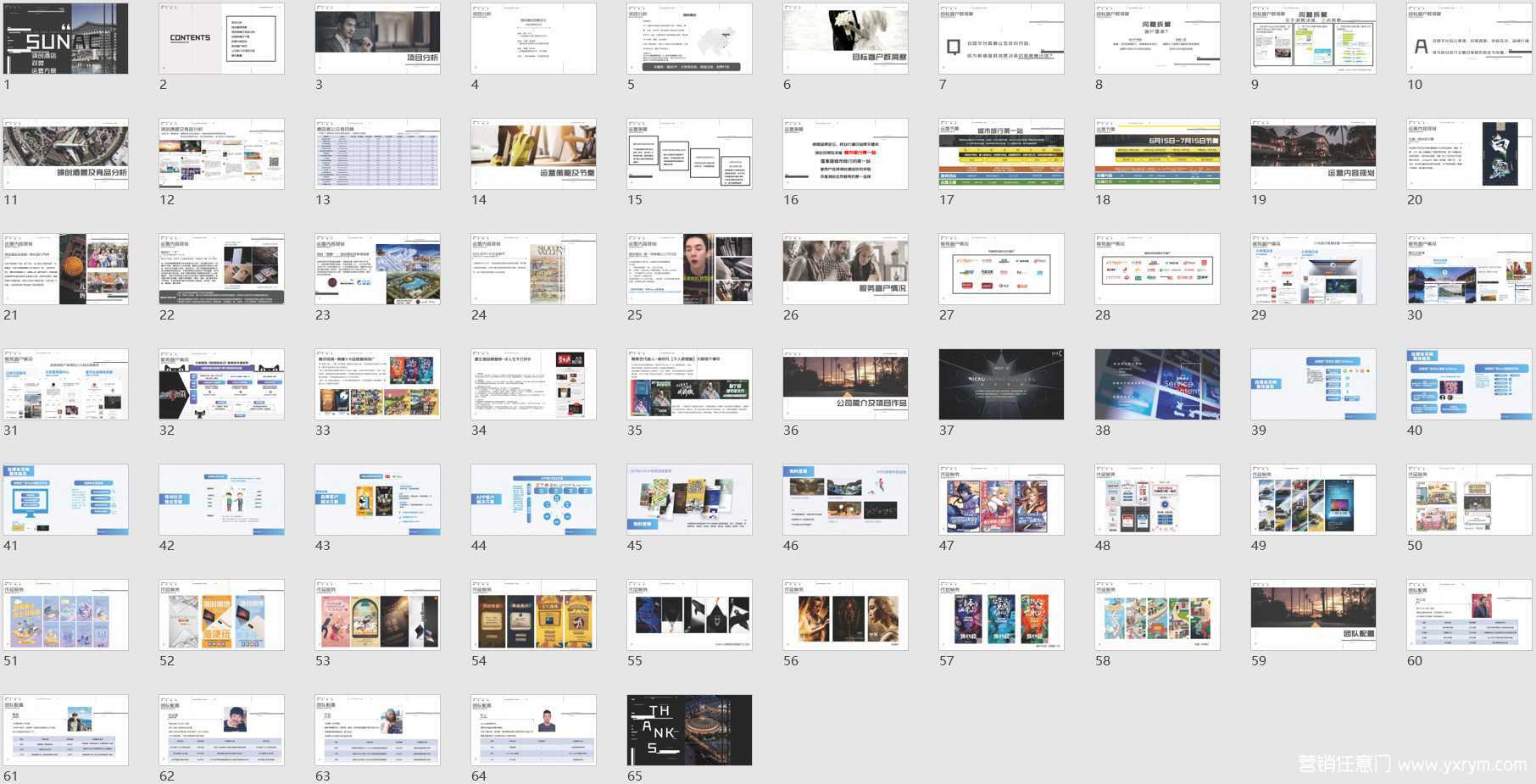1536x784 pixels.
Task: Select slide 50 thumbnail
Action: 1470,500
